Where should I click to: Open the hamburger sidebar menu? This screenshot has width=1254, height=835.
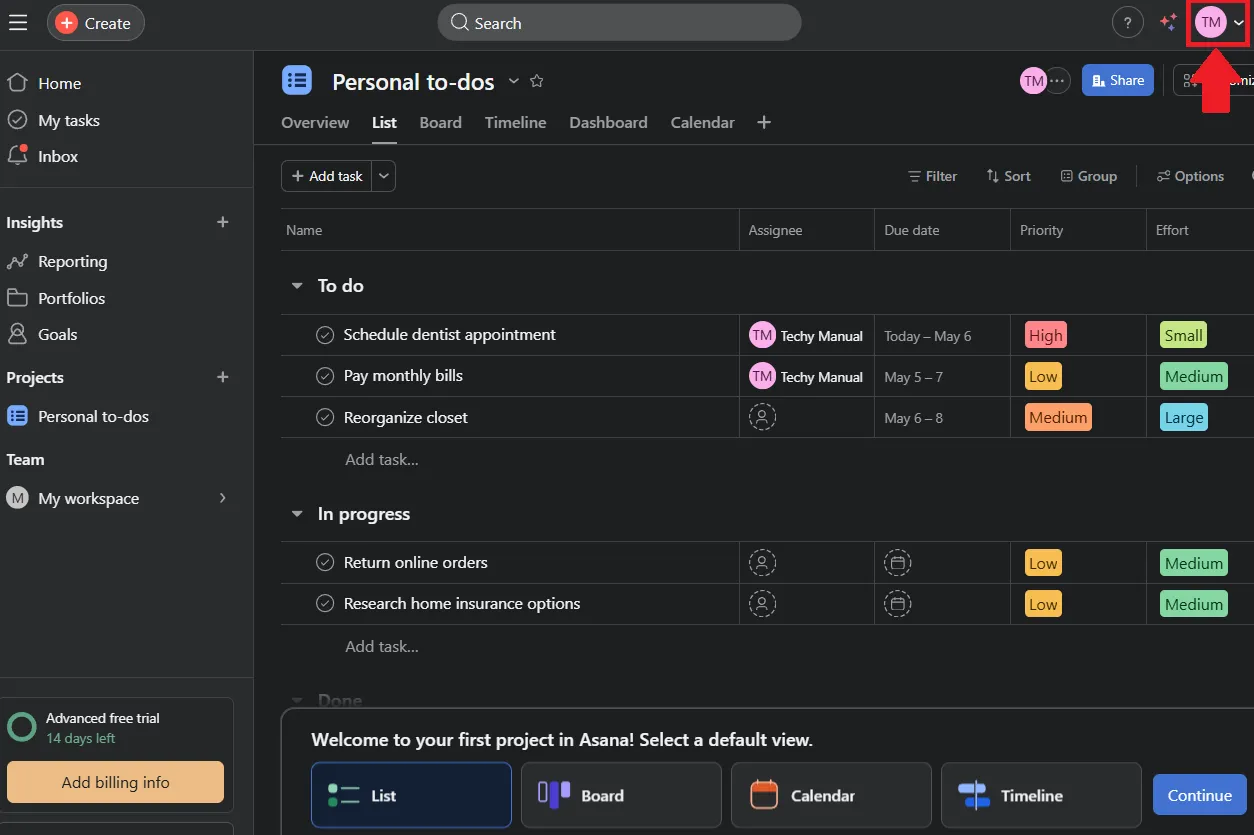click(x=18, y=22)
